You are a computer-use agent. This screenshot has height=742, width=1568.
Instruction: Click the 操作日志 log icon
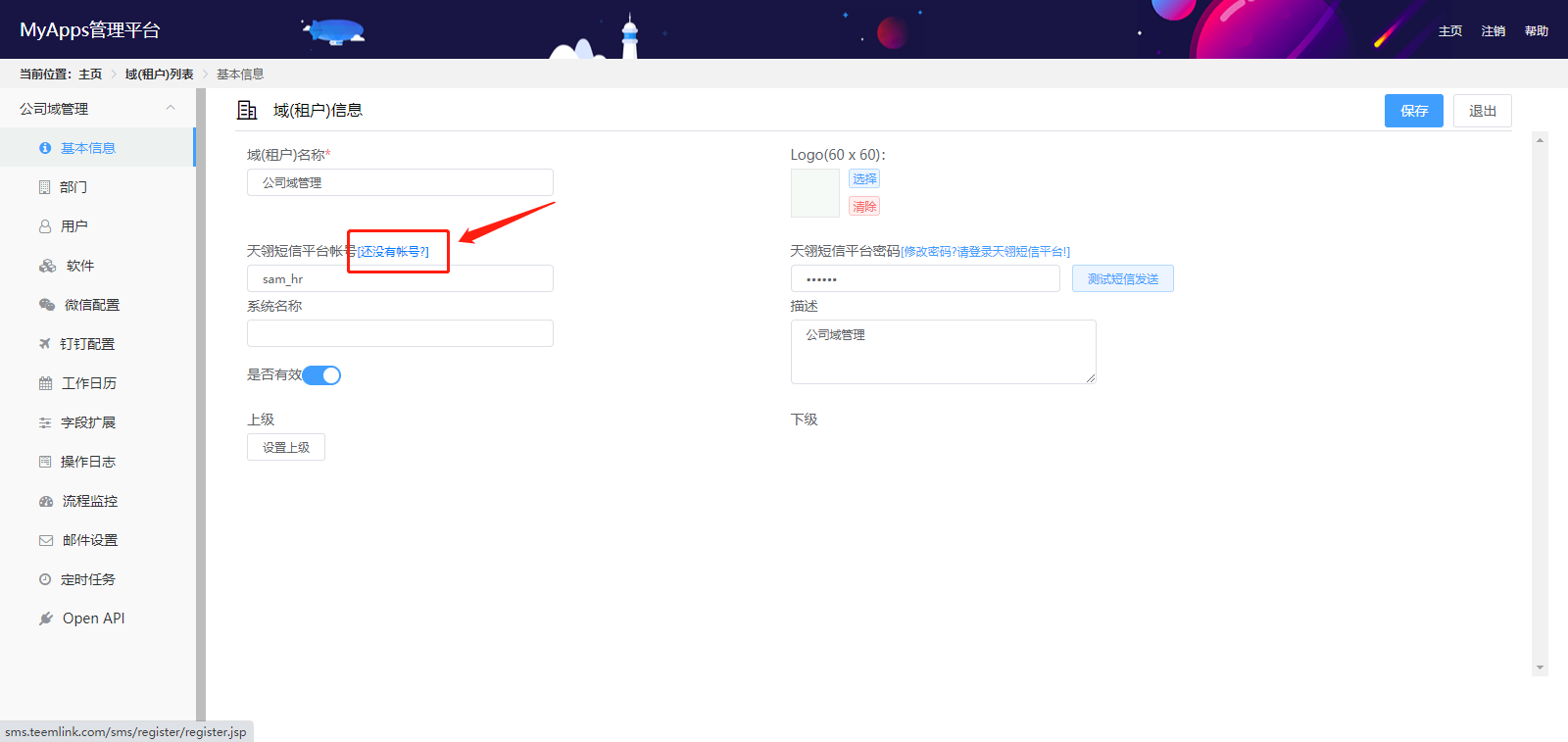[45, 462]
